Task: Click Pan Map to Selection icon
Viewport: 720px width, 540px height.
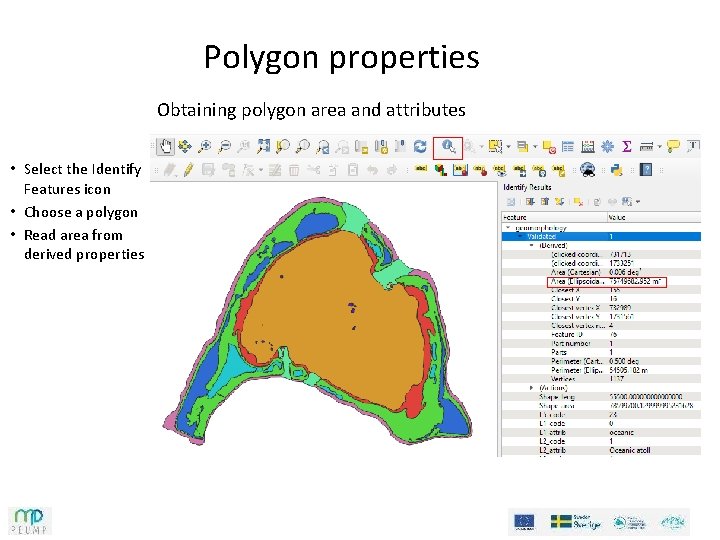Action: 185,147
